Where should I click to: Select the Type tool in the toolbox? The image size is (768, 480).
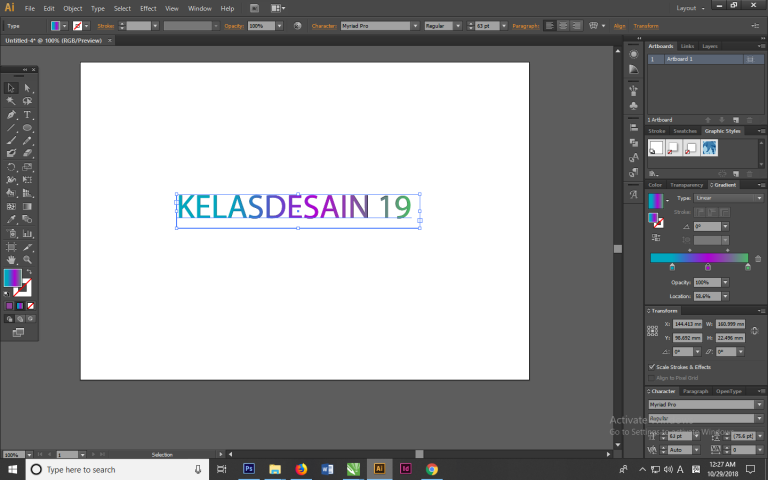click(28, 115)
